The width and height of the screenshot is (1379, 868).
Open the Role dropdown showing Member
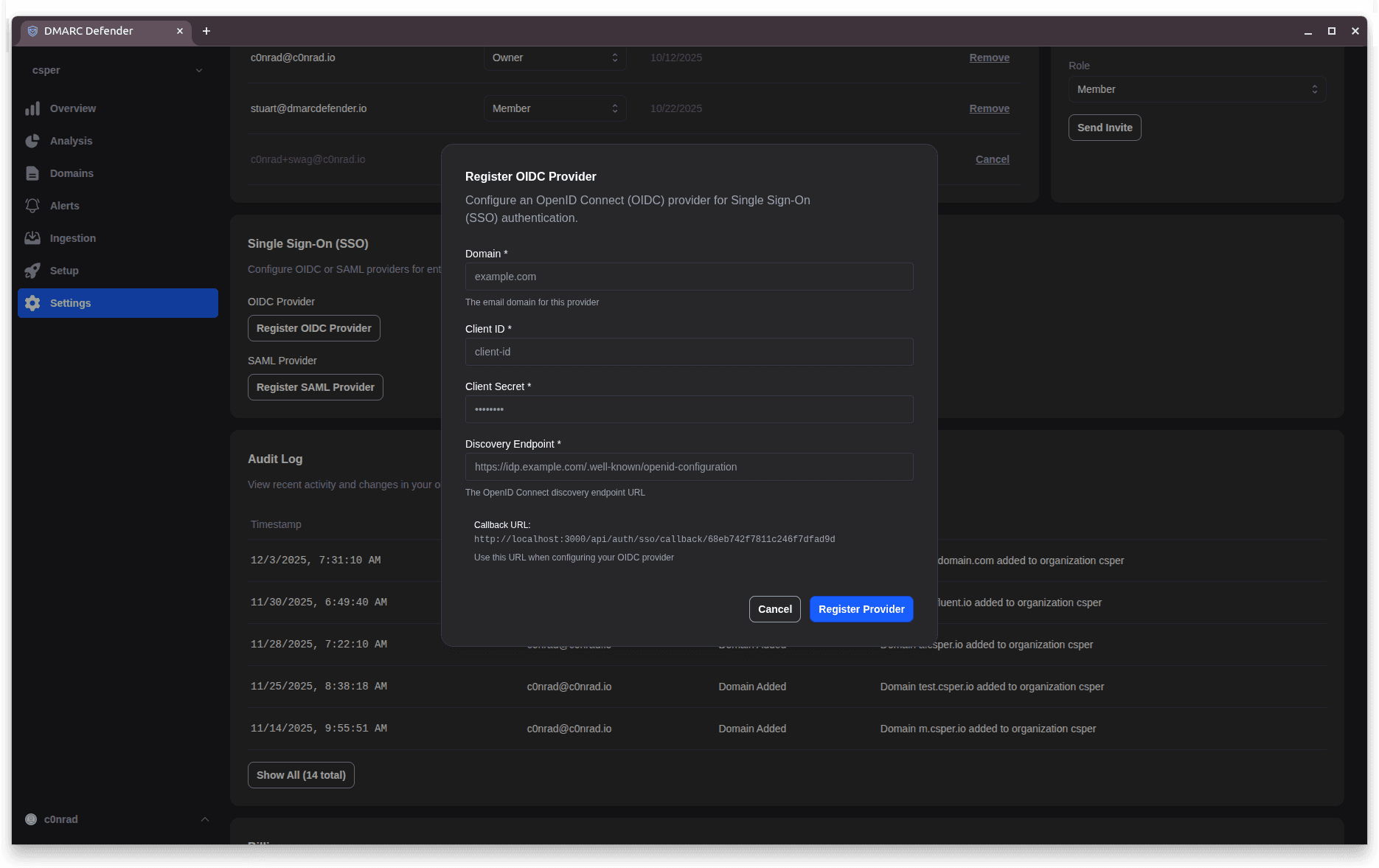pyautogui.click(x=1196, y=89)
